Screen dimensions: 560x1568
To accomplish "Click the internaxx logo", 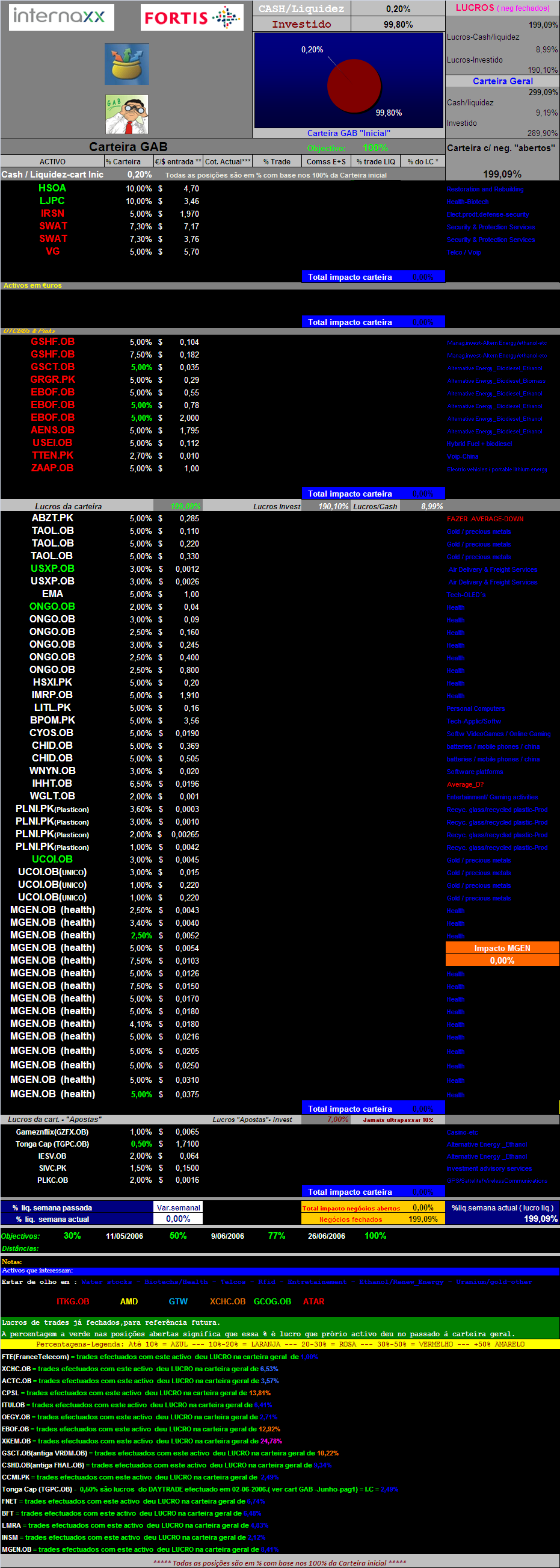I will (61, 16).
